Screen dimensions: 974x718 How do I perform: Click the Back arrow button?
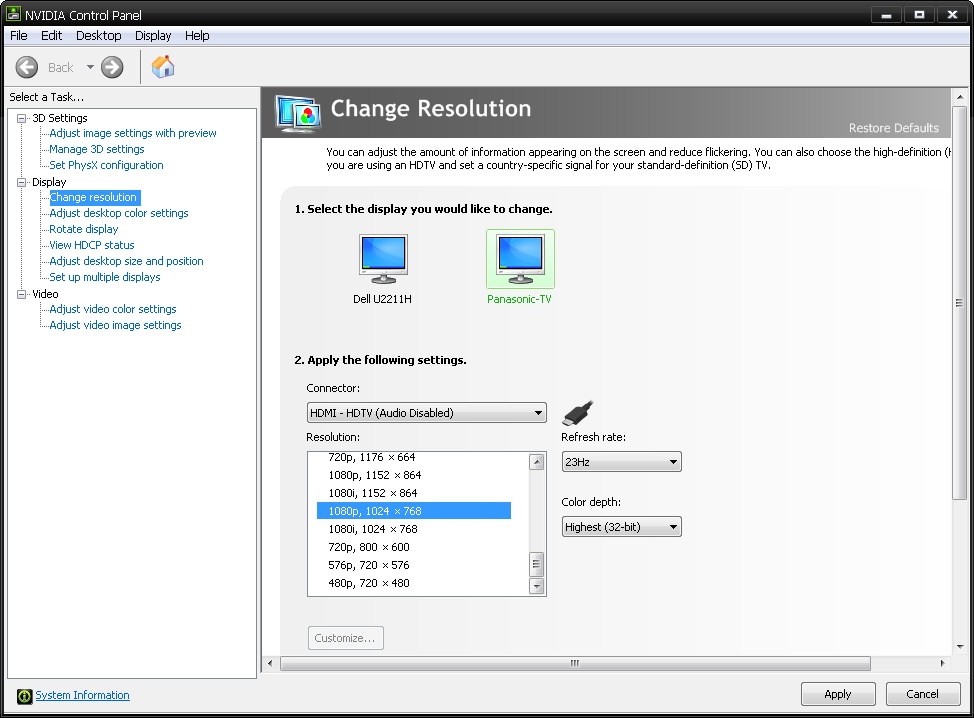[27, 67]
